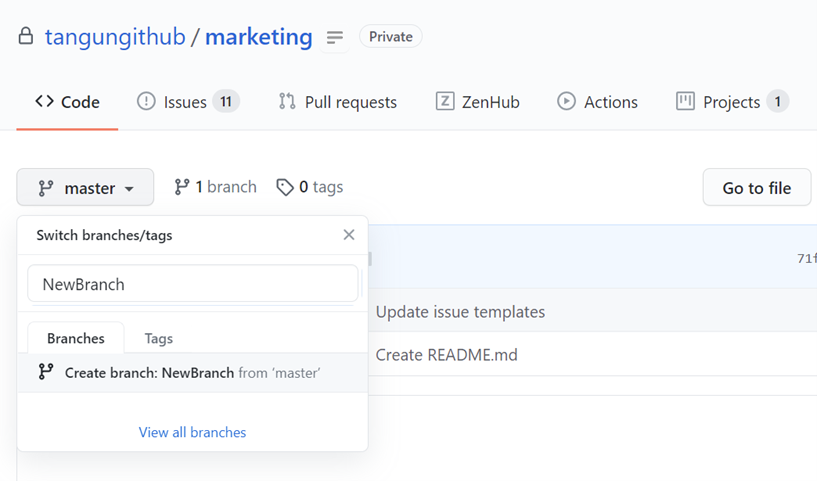This screenshot has height=481, width=817.
Task: Click the private repository lock icon
Action: 26,36
